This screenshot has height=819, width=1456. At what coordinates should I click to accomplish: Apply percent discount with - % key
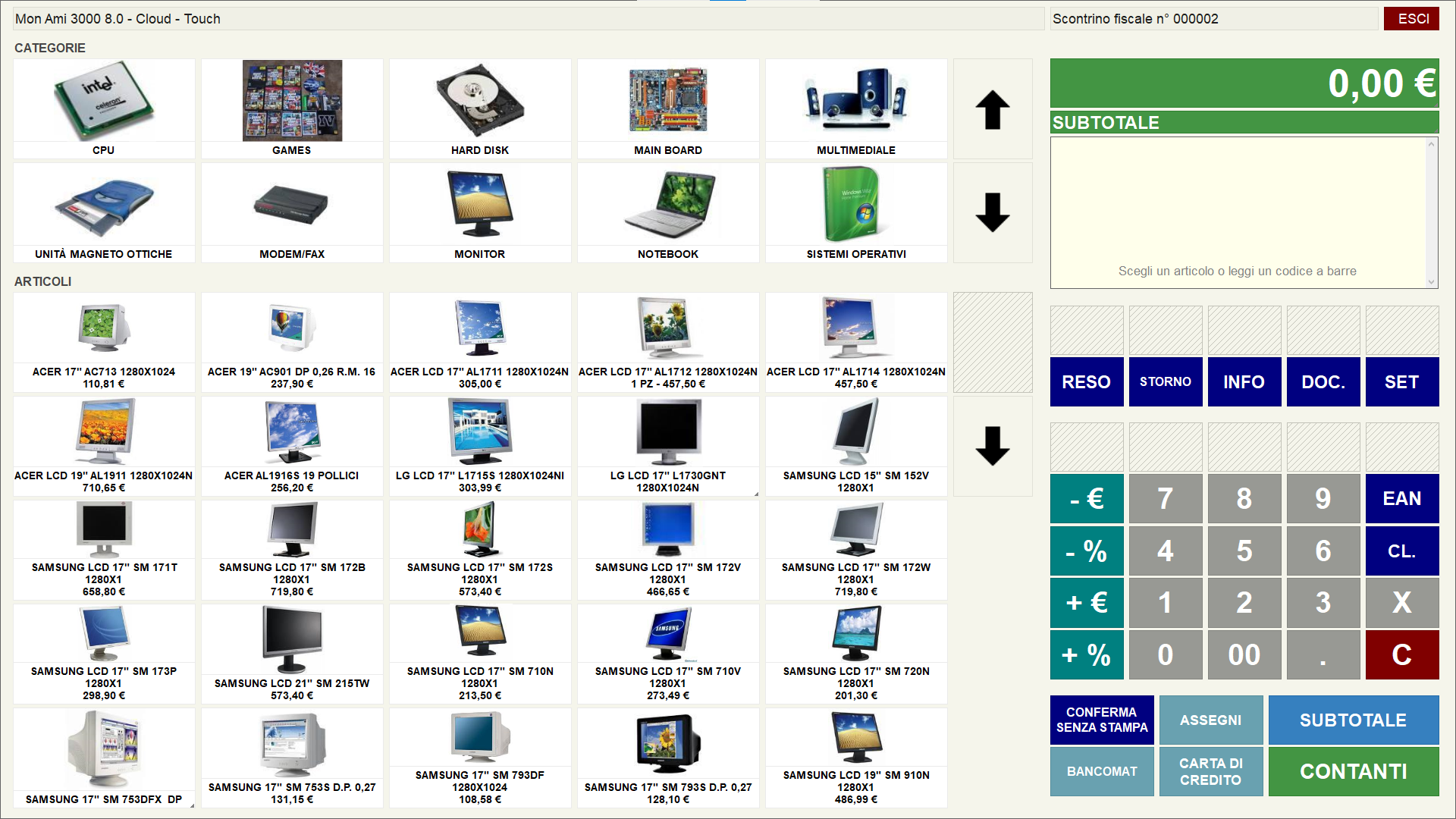pos(1087,551)
